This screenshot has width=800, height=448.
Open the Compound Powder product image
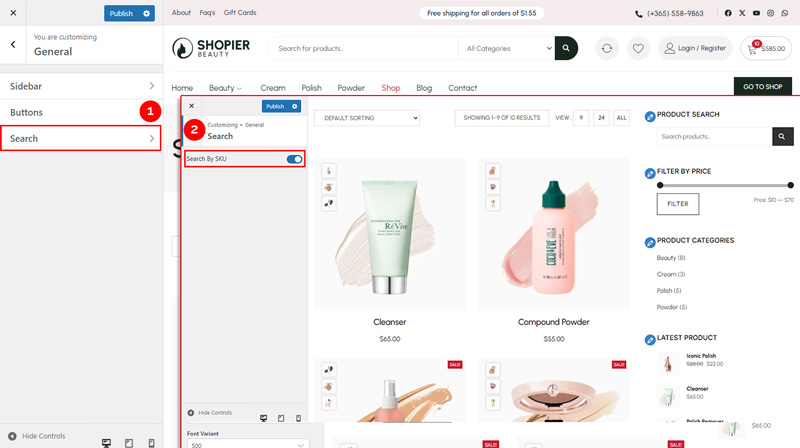click(x=554, y=233)
